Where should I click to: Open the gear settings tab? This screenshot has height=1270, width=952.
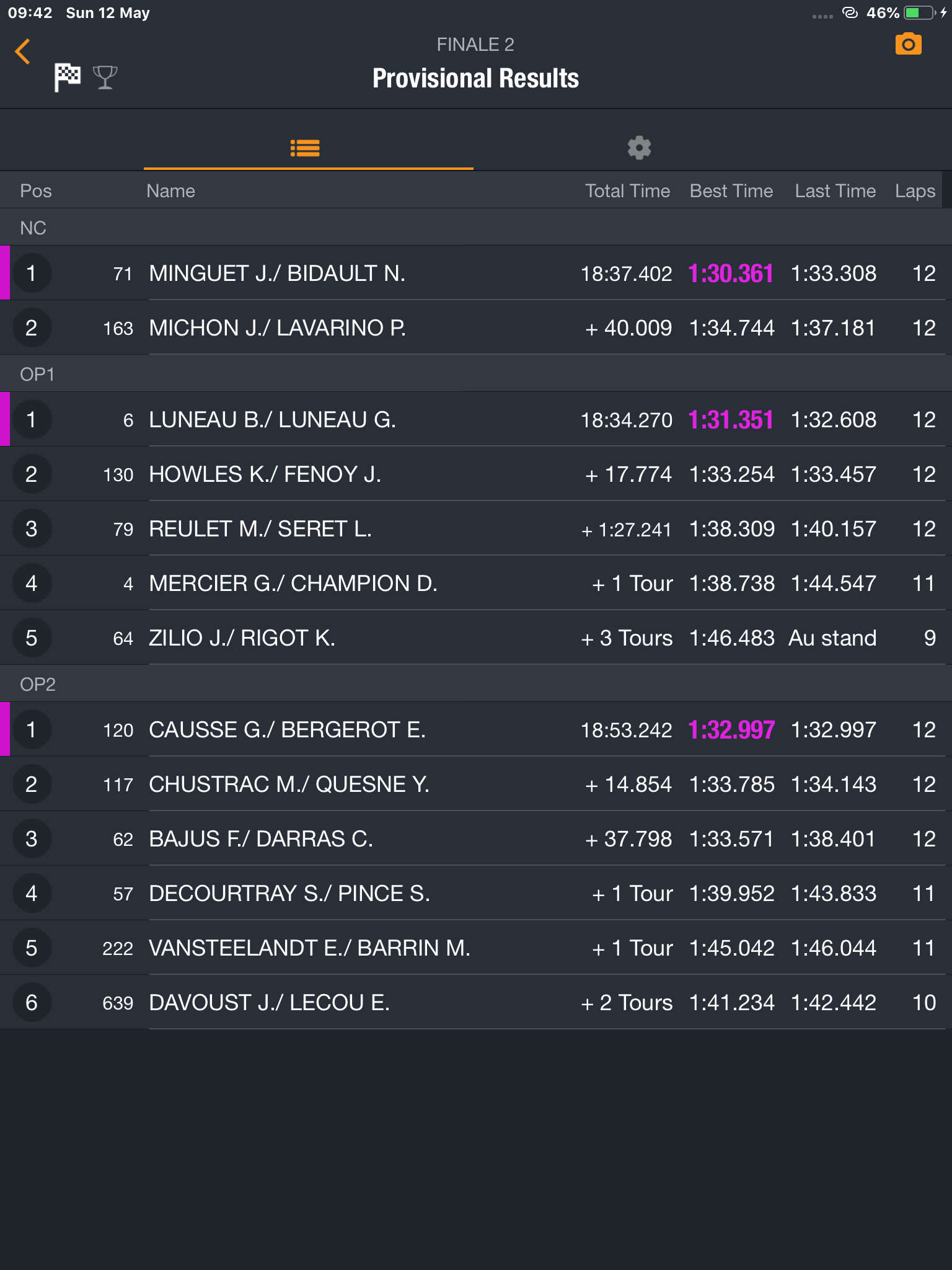click(639, 148)
